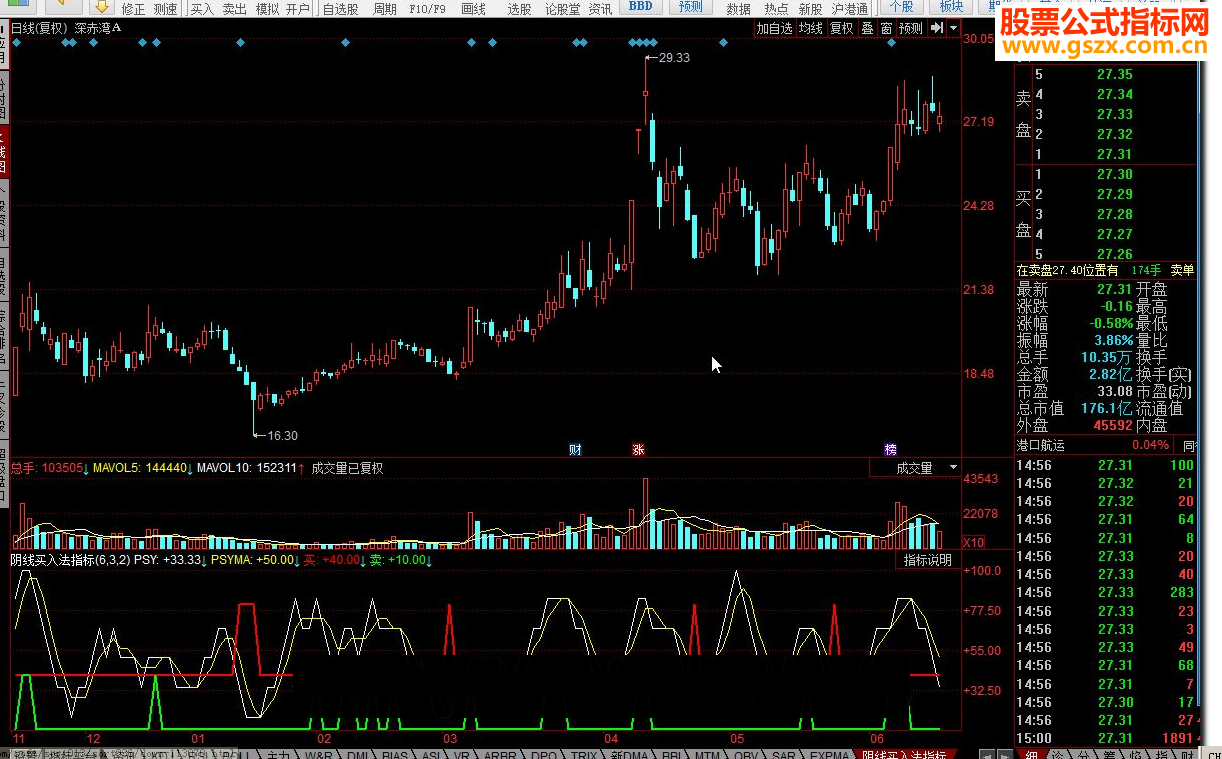
Task: Click the 指标说明 button
Action: (x=927, y=560)
